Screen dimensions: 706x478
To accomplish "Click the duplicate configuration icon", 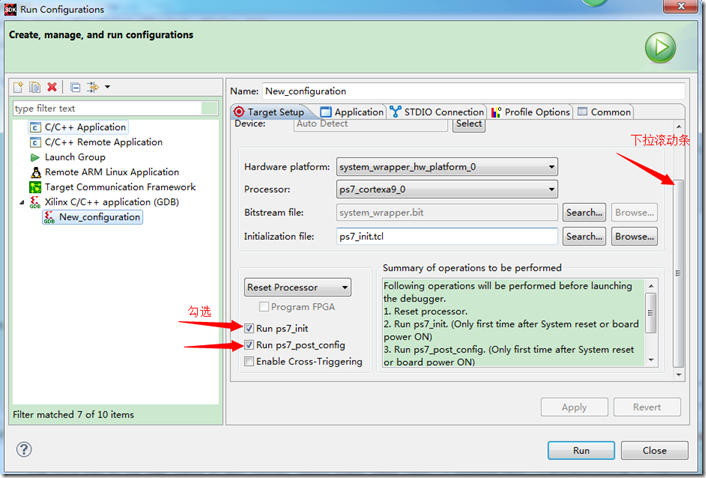I will click(x=35, y=88).
